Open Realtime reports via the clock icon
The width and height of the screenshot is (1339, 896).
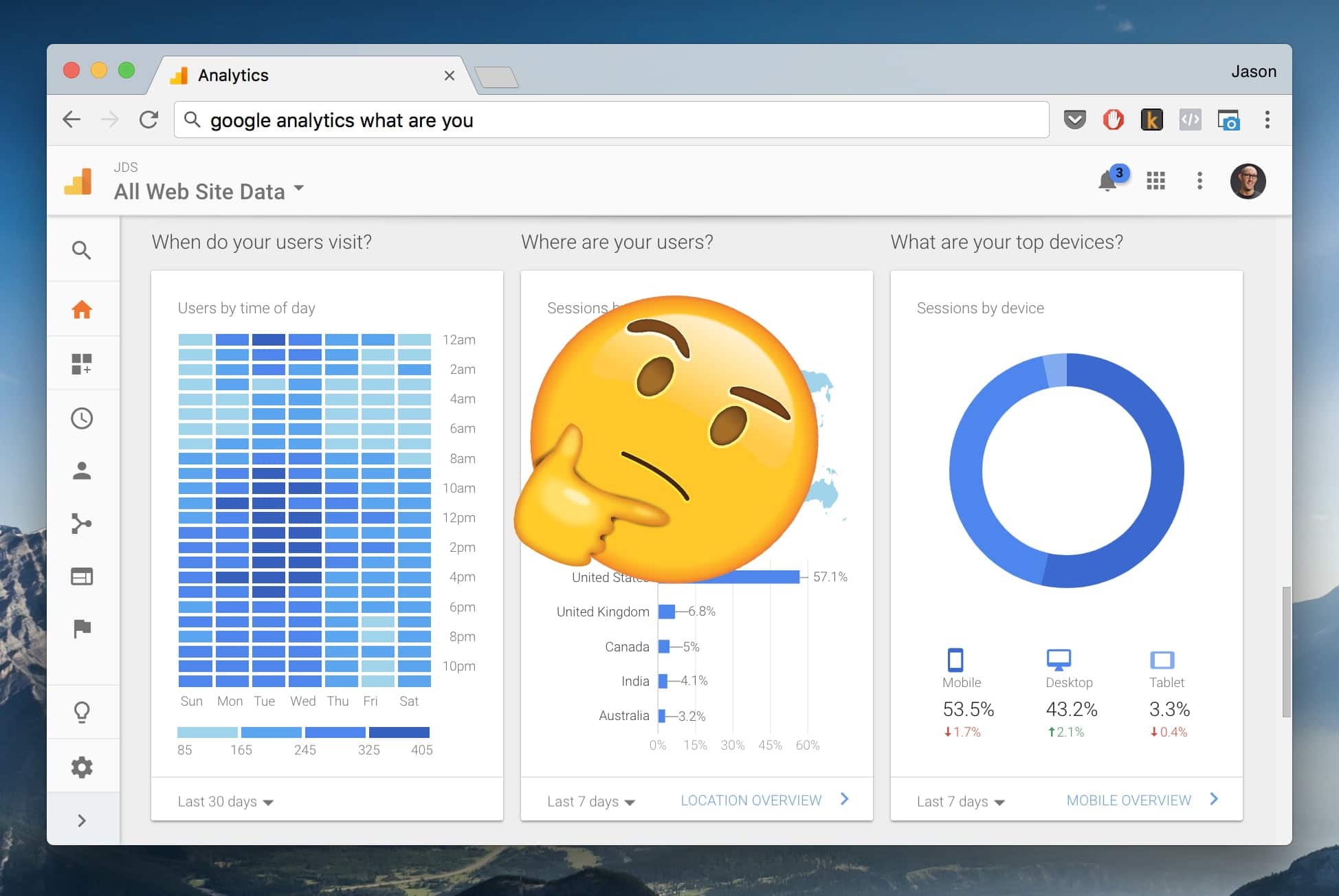(82, 418)
